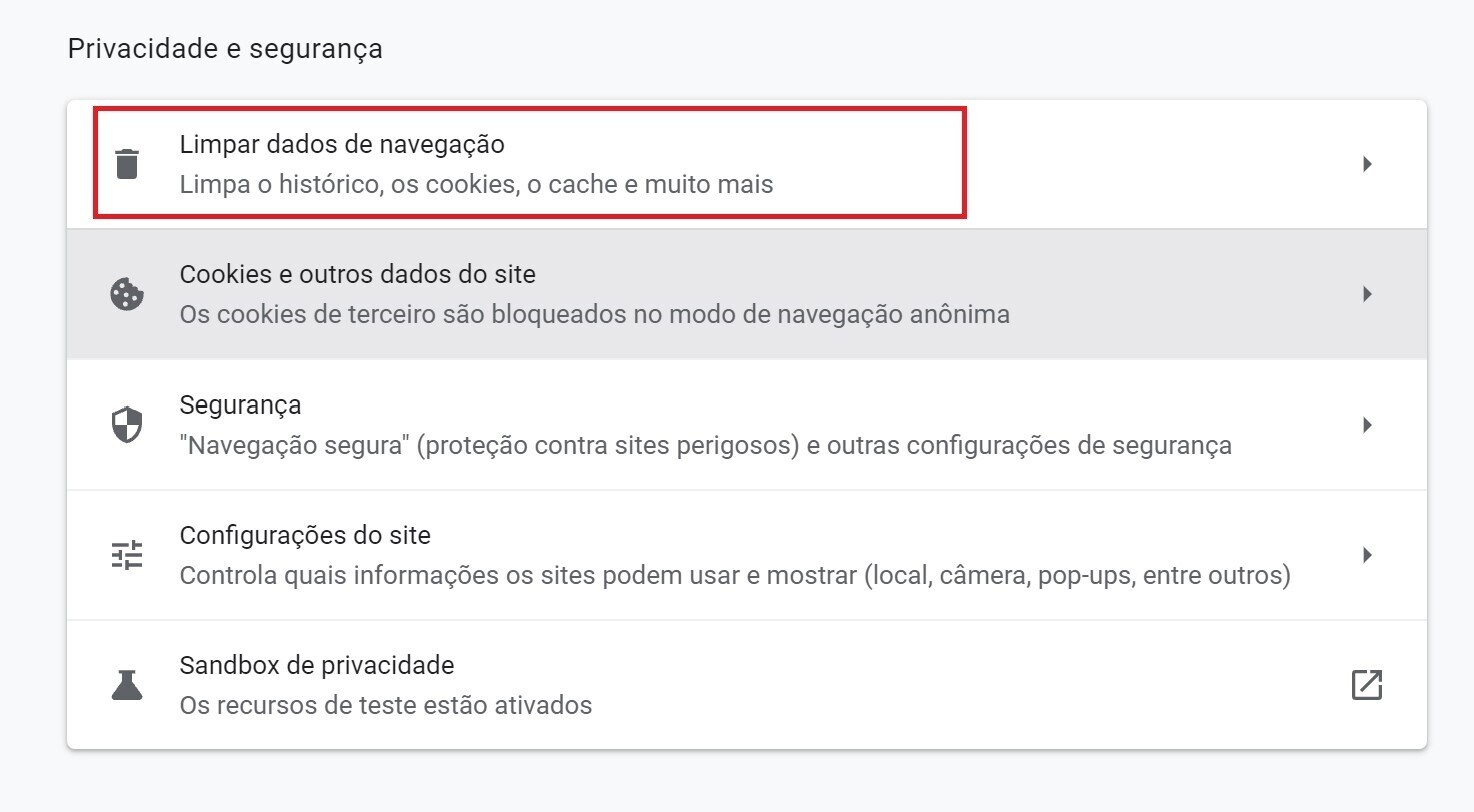Click the flask icon for Sandbox de privacidade
1474x812 pixels.
click(x=127, y=685)
